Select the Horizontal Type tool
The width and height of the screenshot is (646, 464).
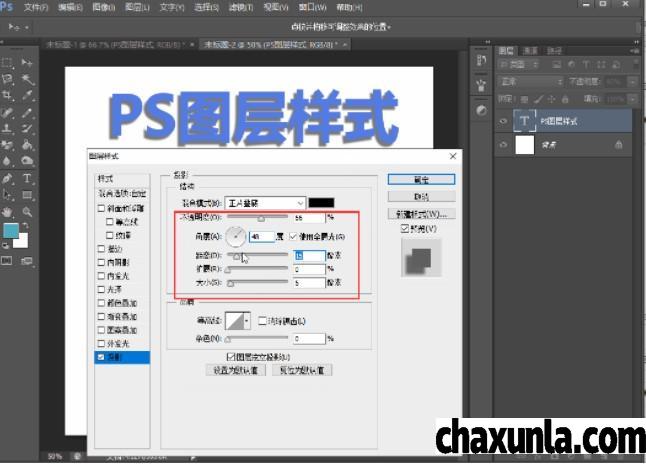(27, 178)
